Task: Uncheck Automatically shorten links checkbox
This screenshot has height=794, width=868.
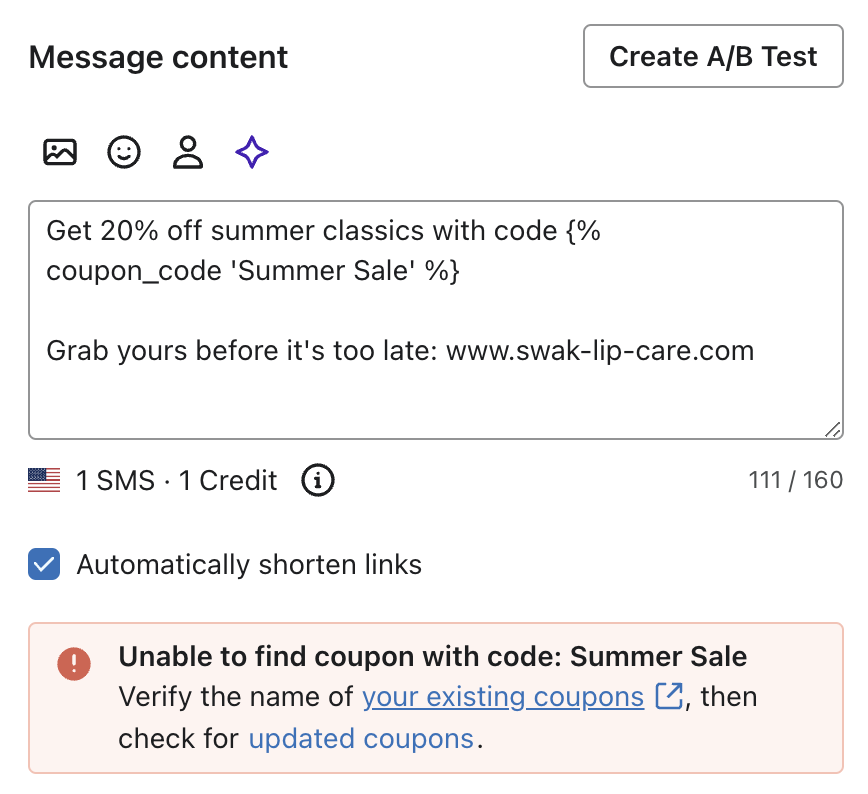Action: (44, 565)
